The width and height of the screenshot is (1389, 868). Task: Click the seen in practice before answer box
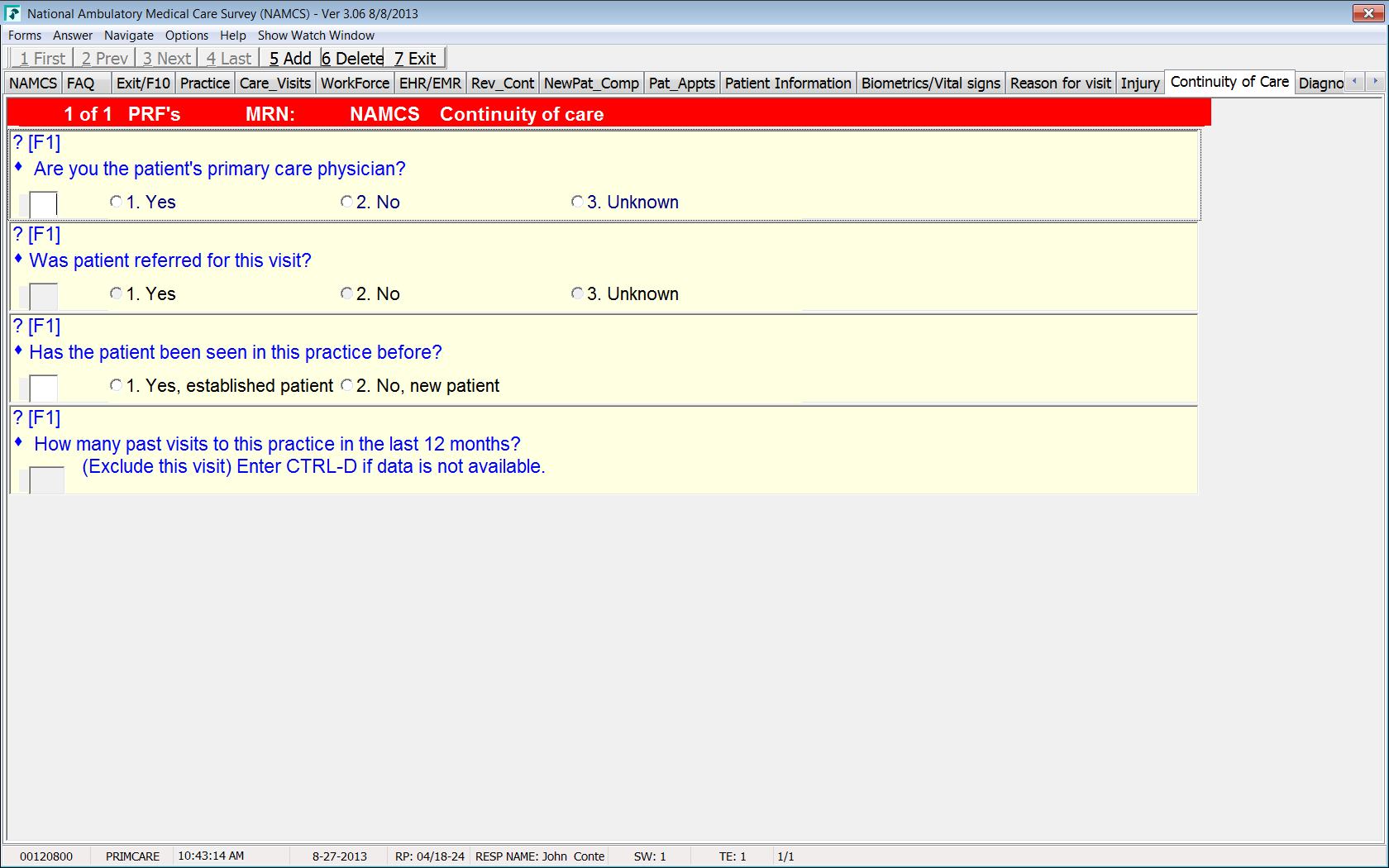coord(43,388)
